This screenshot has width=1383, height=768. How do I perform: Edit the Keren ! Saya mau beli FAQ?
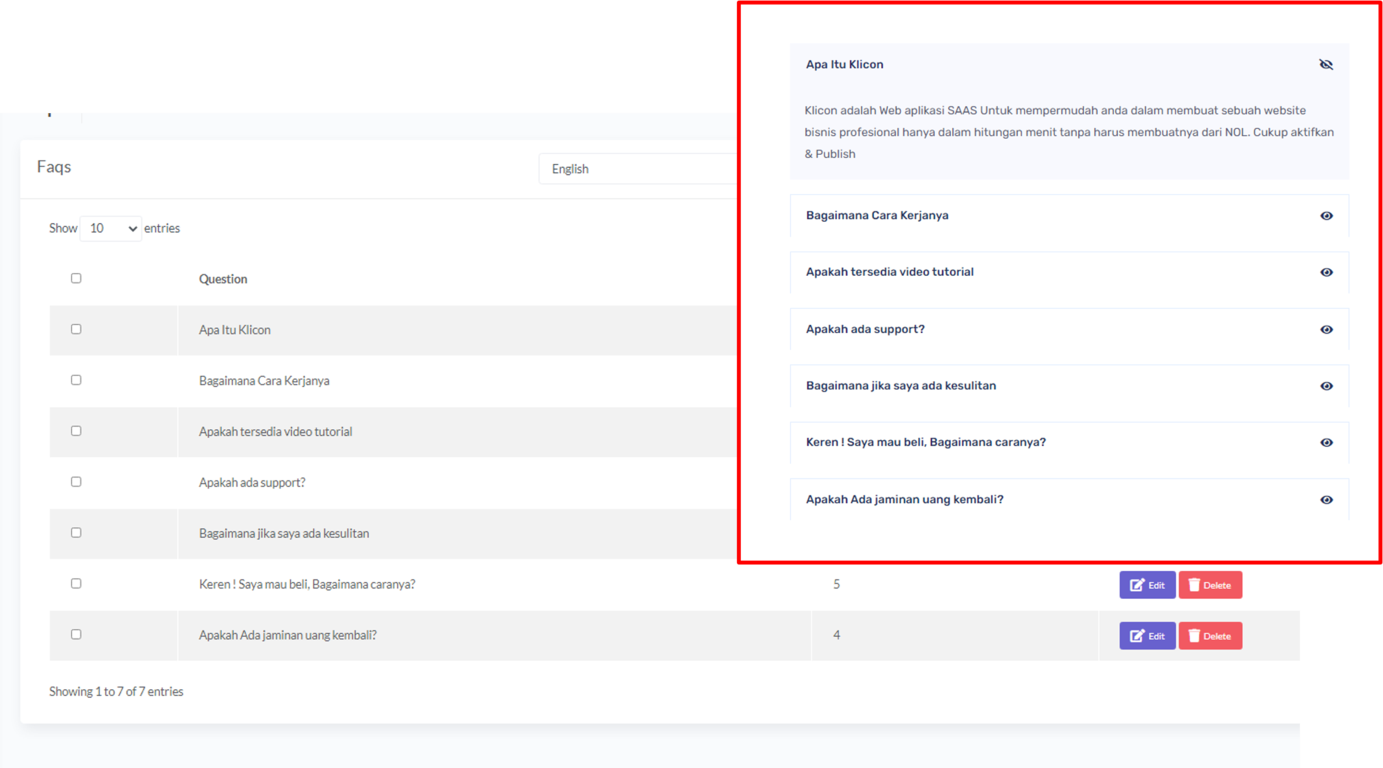point(1147,585)
